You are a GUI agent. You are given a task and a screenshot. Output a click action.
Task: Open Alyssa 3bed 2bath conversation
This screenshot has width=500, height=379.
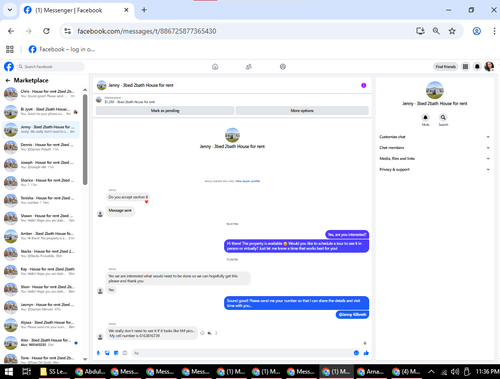click(41, 325)
